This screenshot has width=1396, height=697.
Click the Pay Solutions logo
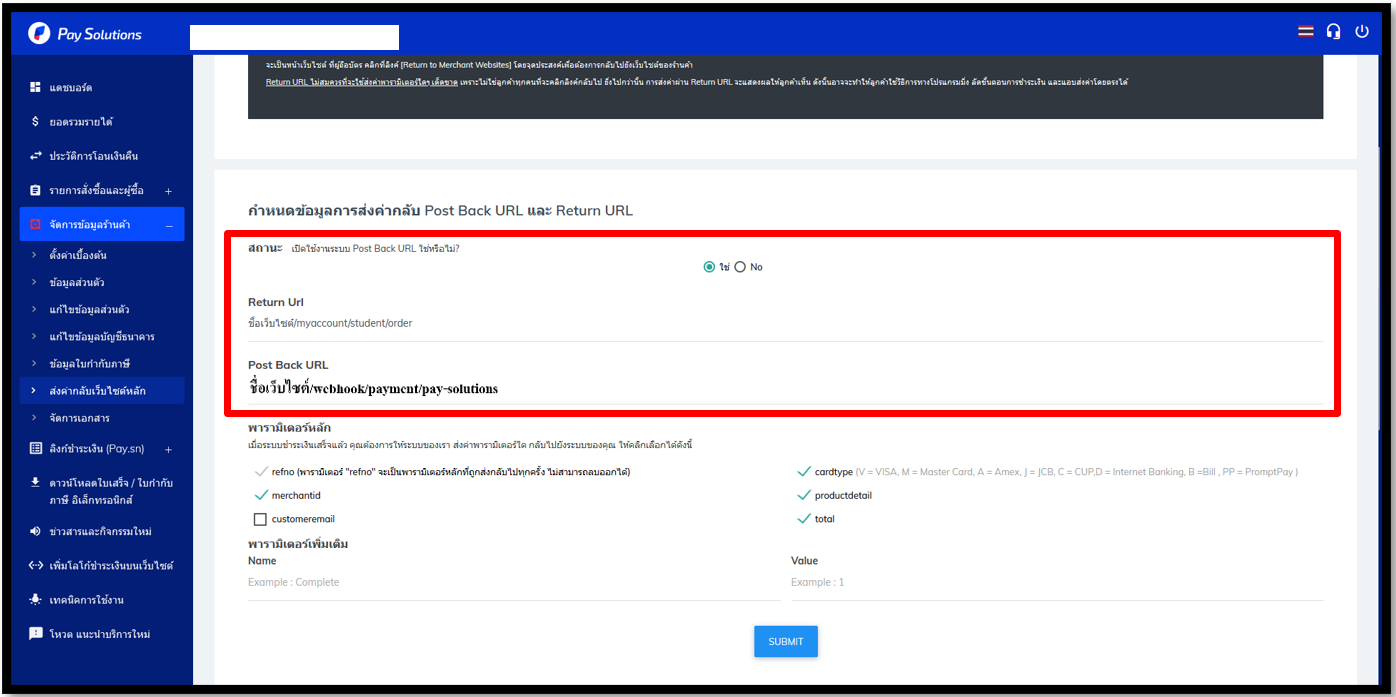pyautogui.click(x=85, y=34)
